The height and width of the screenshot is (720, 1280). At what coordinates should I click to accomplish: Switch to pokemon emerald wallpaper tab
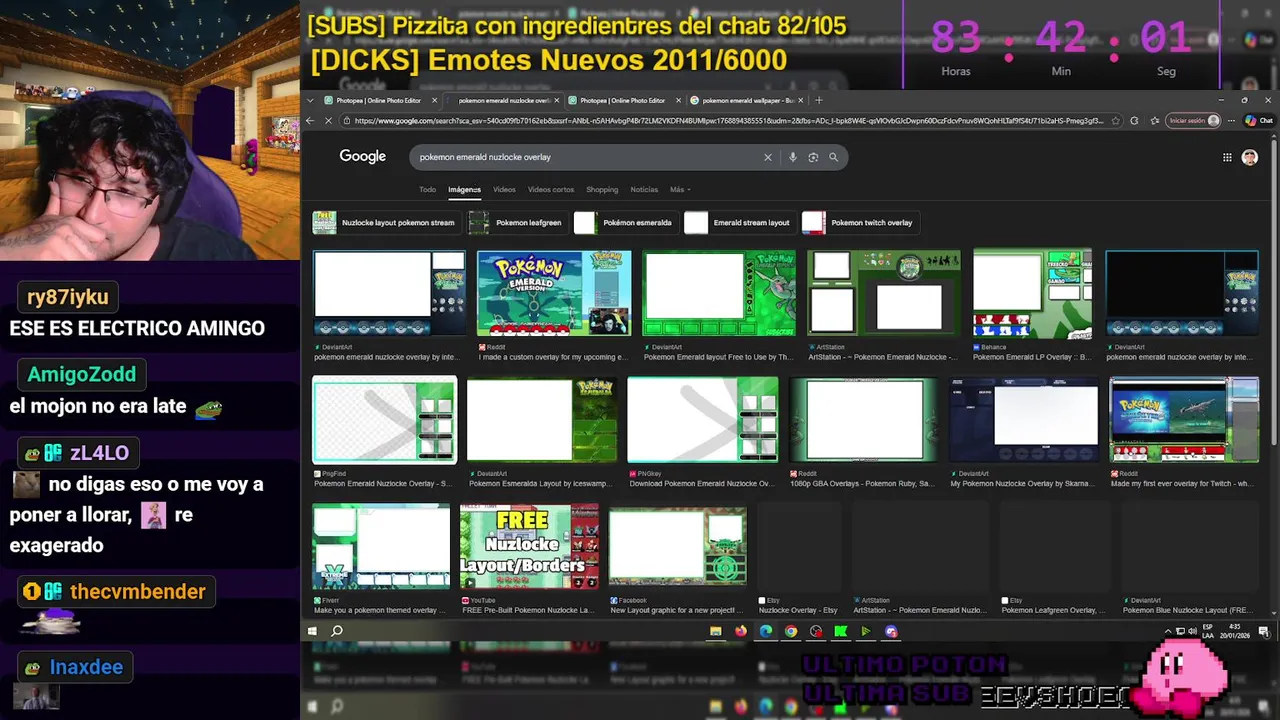click(747, 100)
